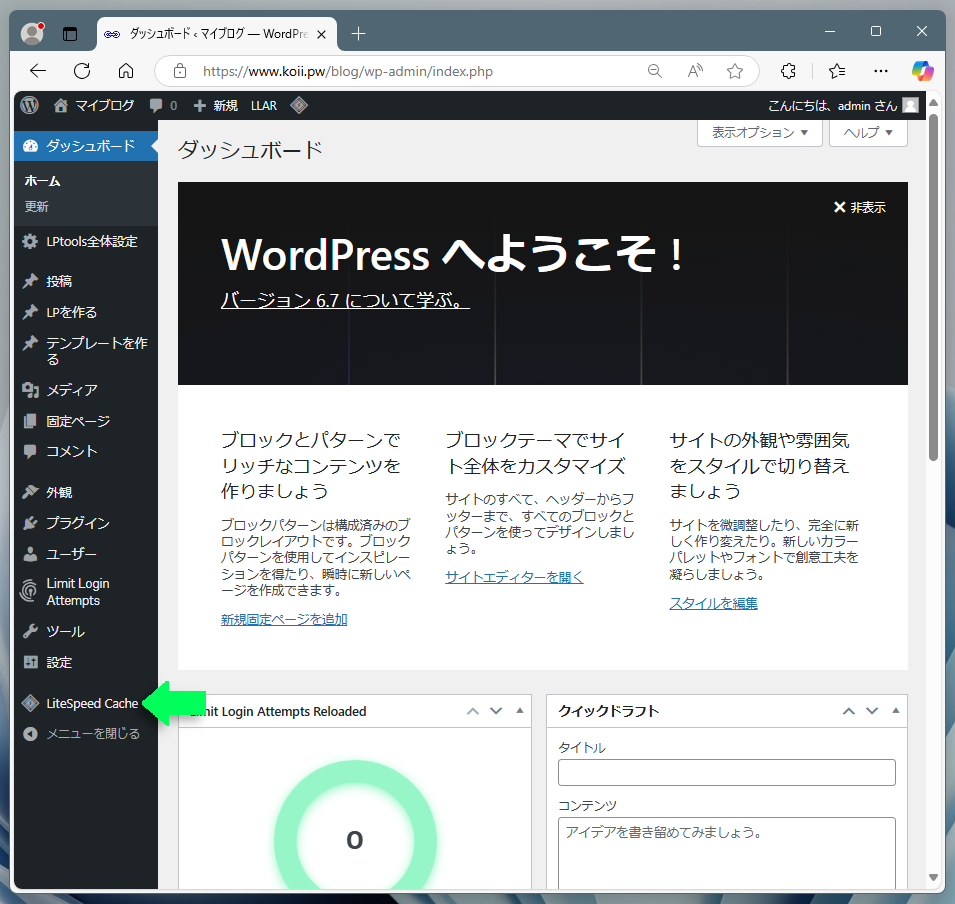Viewport: 955px width, 904px height.
Task: Click the scrollbar down arrow
Action: 933,878
